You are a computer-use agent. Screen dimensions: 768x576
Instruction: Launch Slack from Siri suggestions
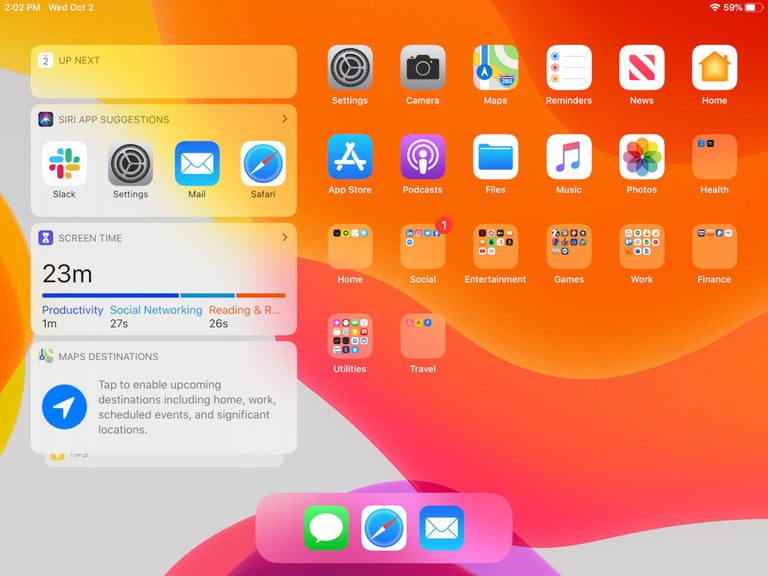pyautogui.click(x=64, y=164)
